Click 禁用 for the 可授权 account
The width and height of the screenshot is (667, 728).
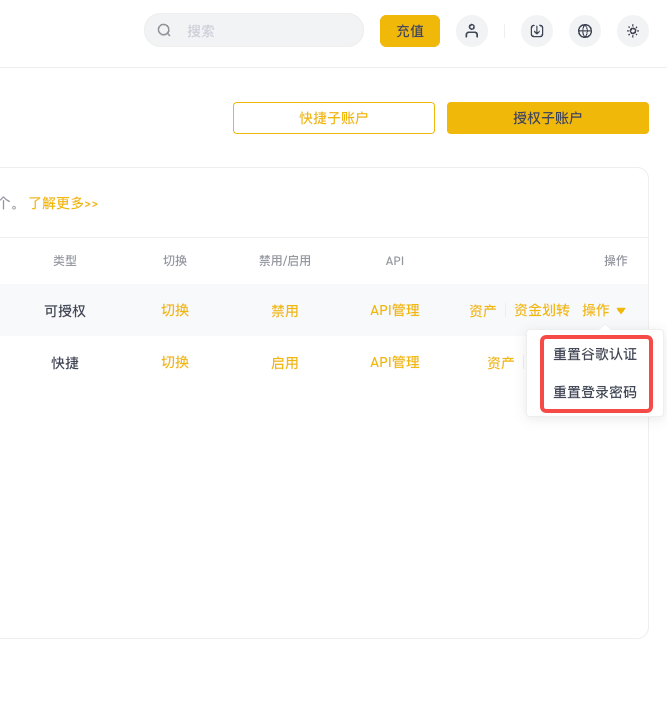[x=285, y=311]
